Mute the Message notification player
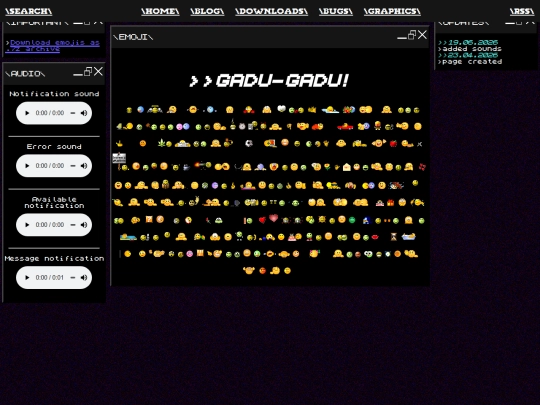Screen dimensions: 540x405 click(x=84, y=278)
